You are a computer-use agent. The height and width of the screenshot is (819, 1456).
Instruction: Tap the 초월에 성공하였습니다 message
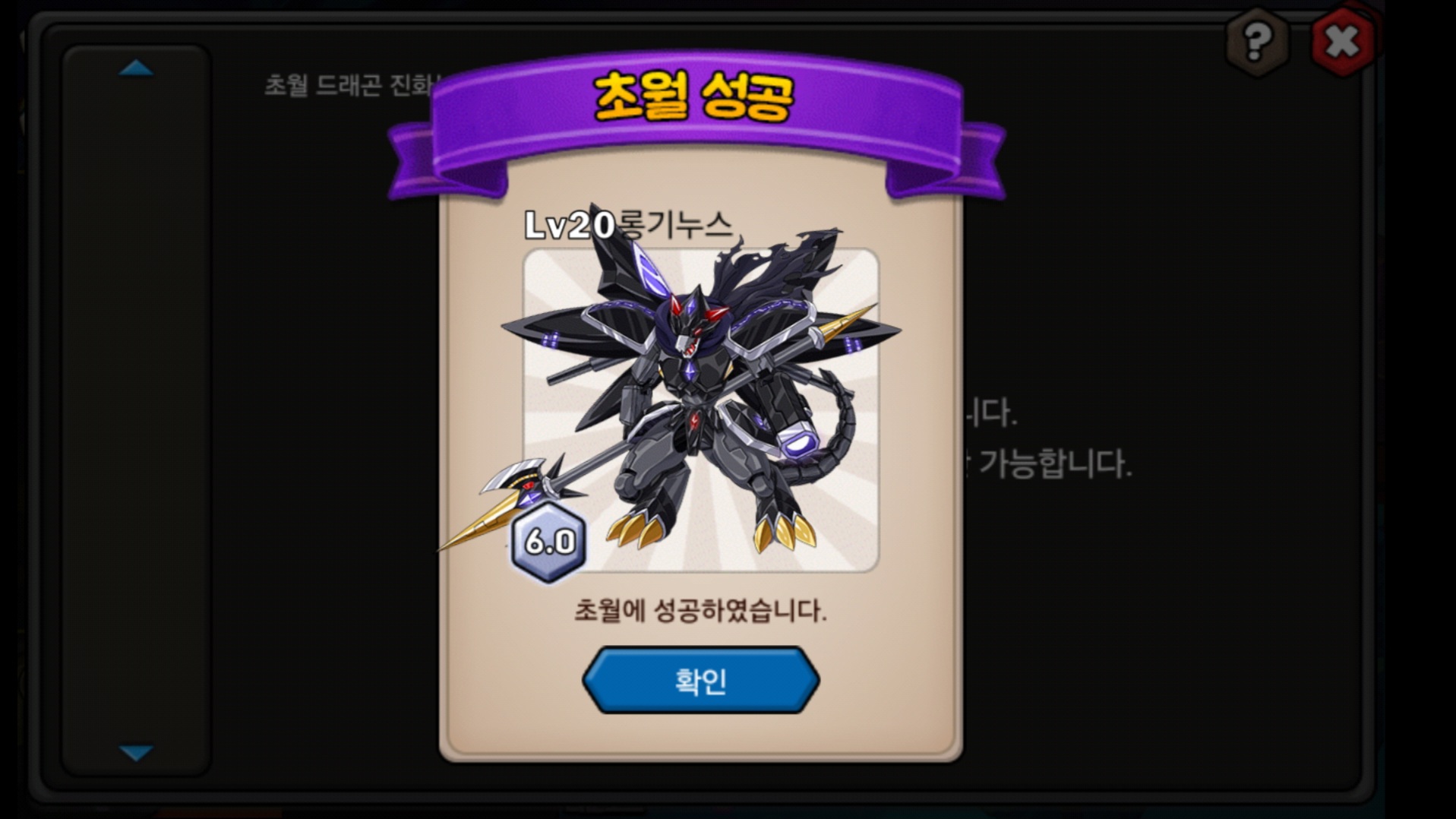[700, 611]
